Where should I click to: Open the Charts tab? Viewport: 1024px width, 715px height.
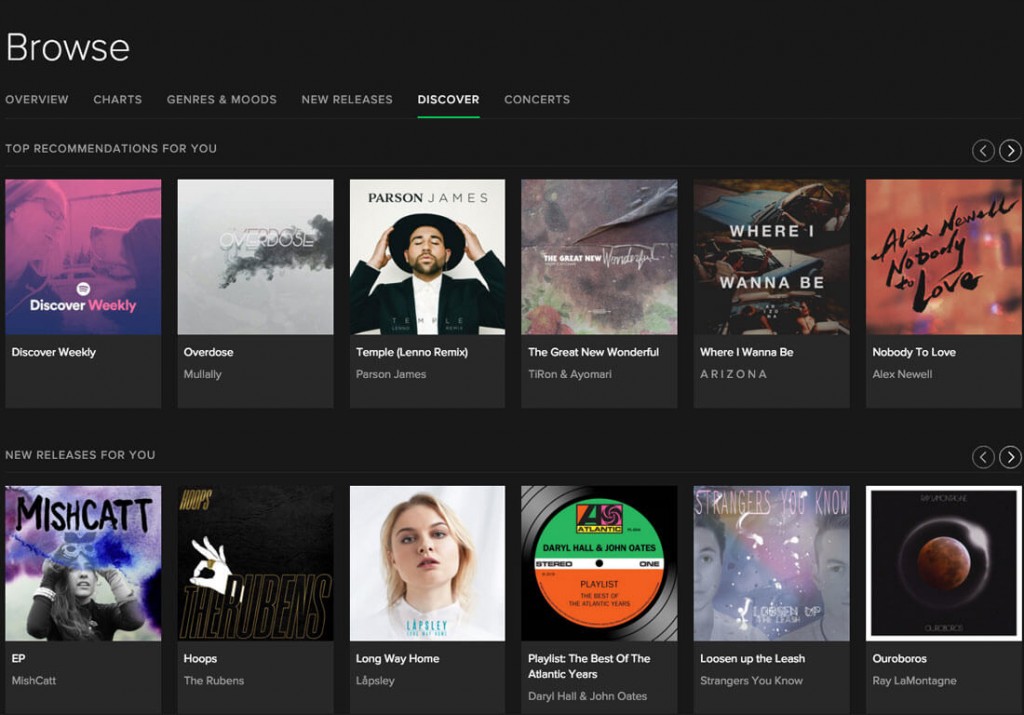(118, 99)
